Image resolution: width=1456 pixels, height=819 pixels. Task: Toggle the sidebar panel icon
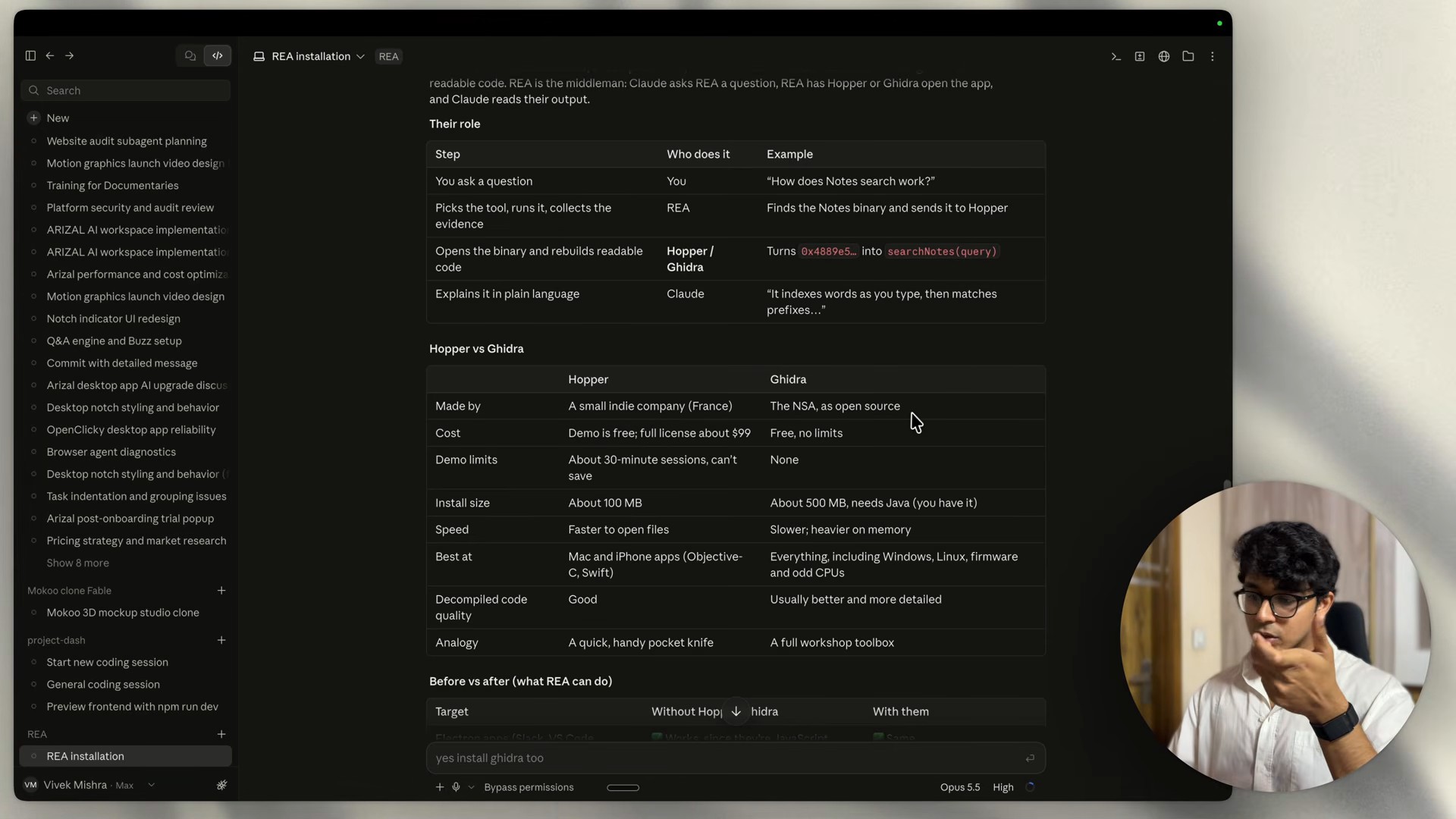click(x=30, y=55)
